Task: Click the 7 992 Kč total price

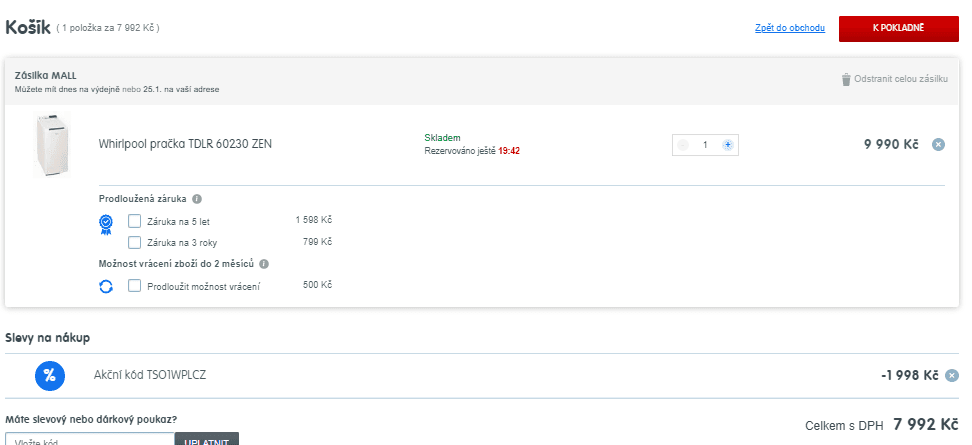Action: click(926, 425)
